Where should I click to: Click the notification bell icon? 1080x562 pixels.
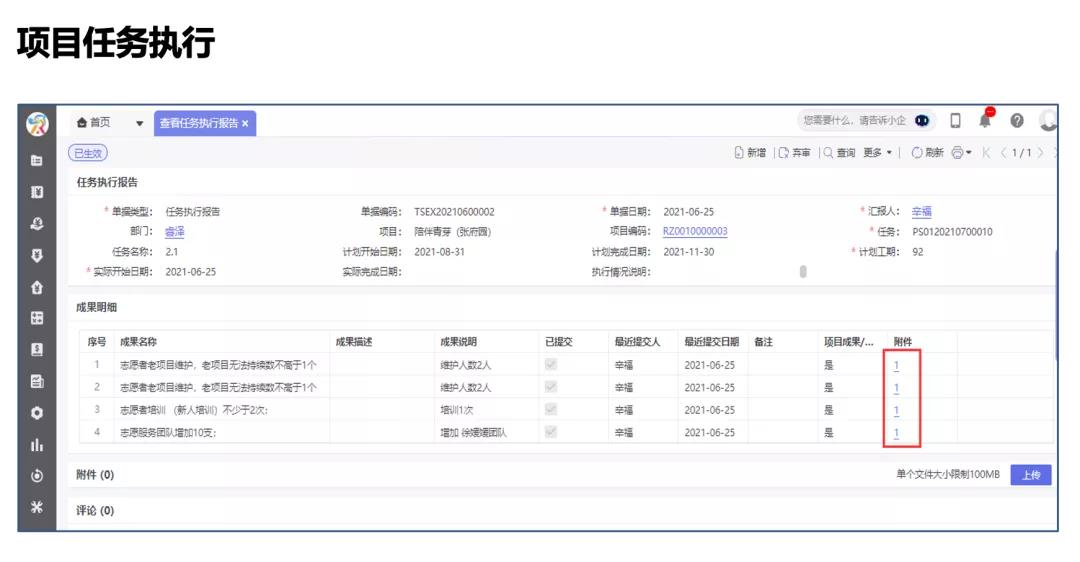(x=985, y=121)
